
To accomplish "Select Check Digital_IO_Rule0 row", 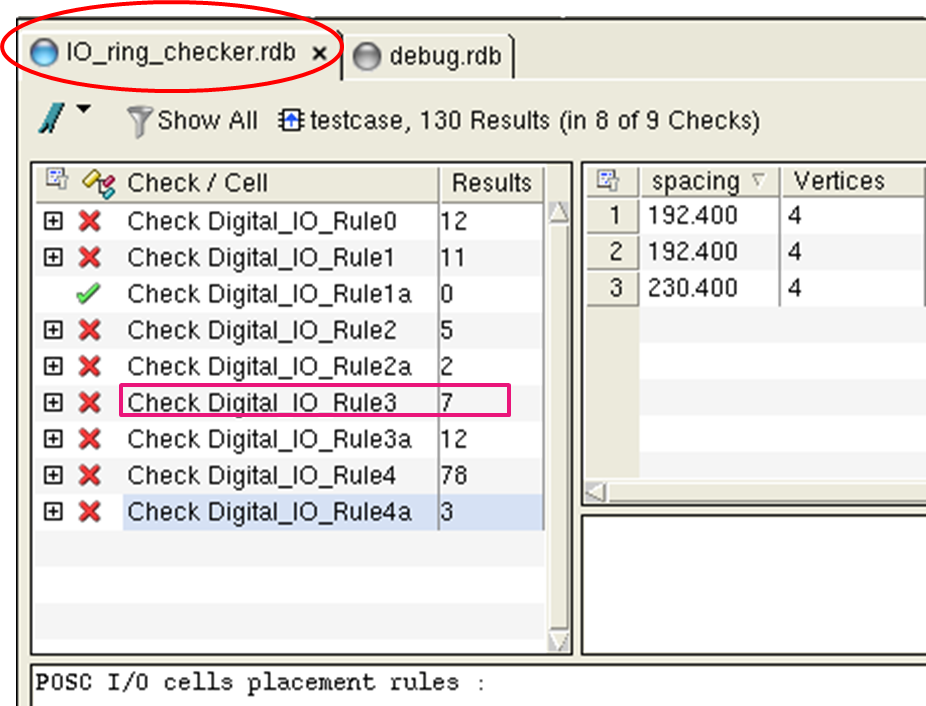I will [289, 222].
